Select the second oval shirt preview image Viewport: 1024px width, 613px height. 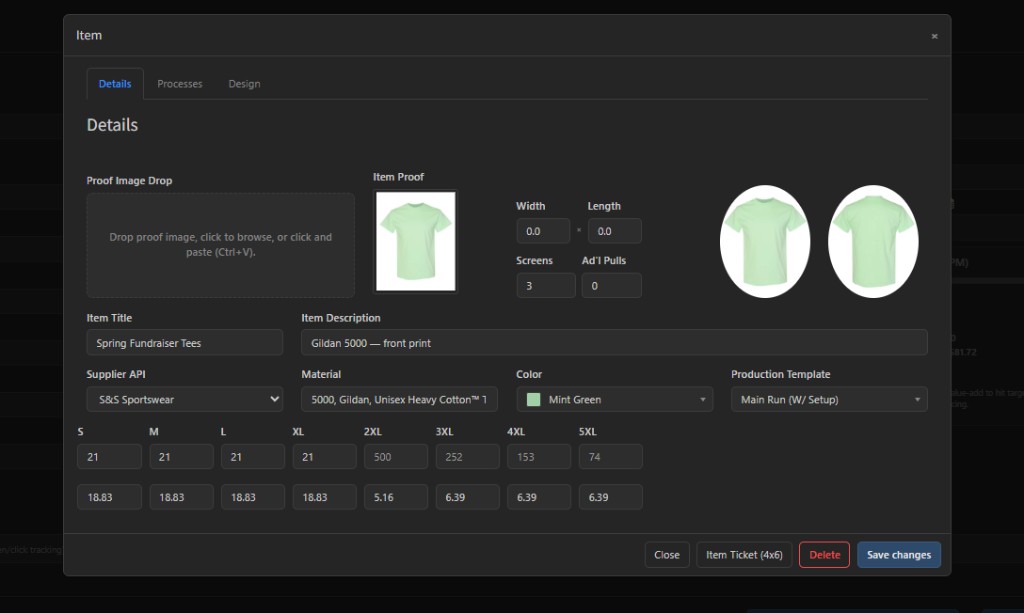tap(873, 242)
